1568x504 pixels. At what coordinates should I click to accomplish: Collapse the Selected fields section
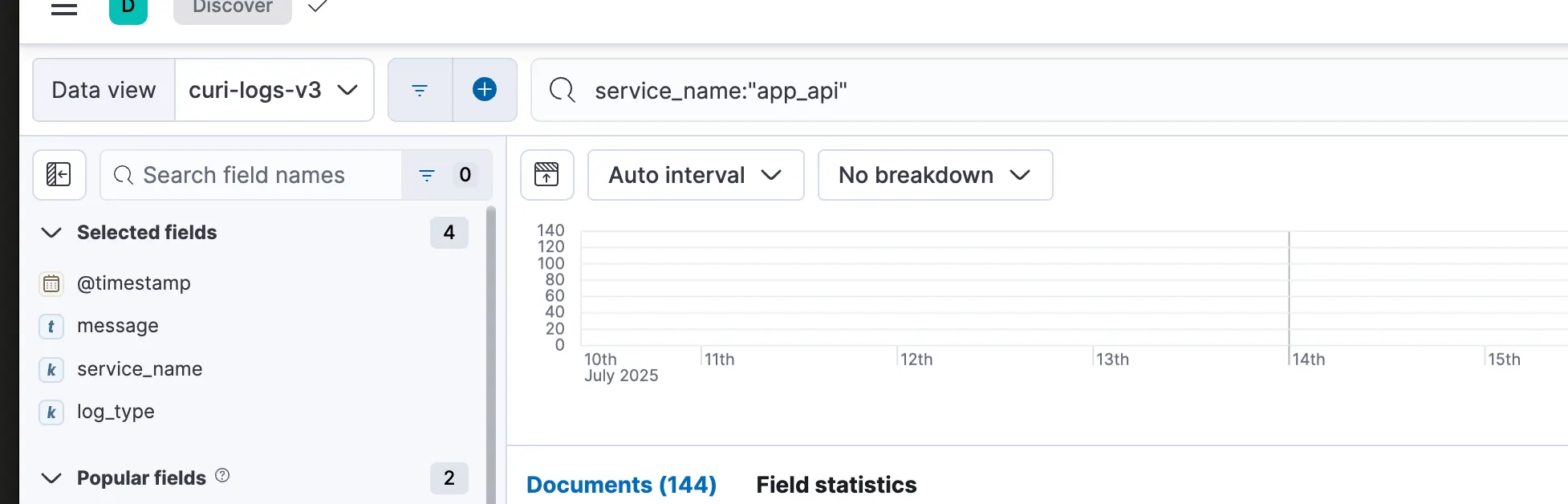pos(51,233)
